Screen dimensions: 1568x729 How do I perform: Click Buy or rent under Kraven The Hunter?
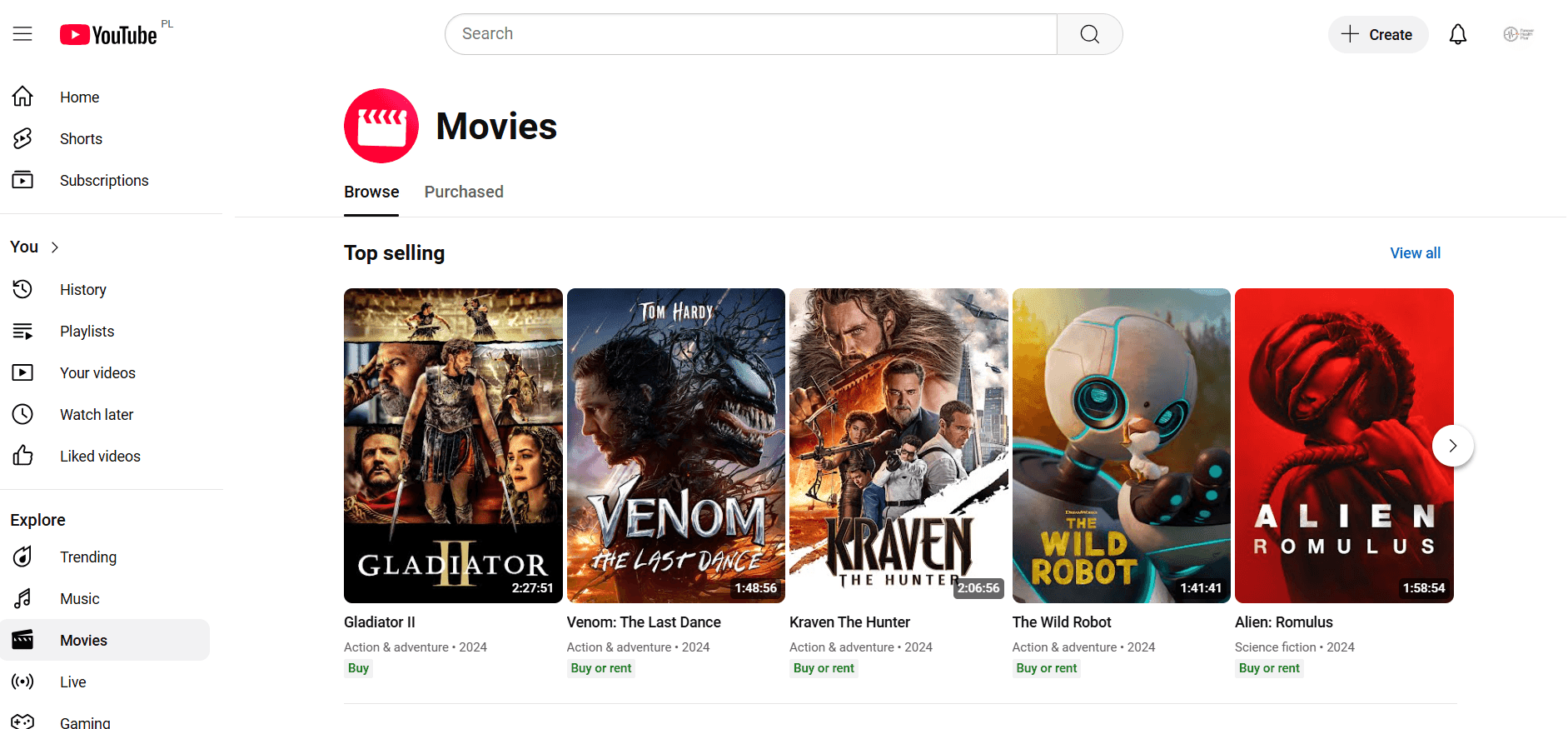point(824,668)
